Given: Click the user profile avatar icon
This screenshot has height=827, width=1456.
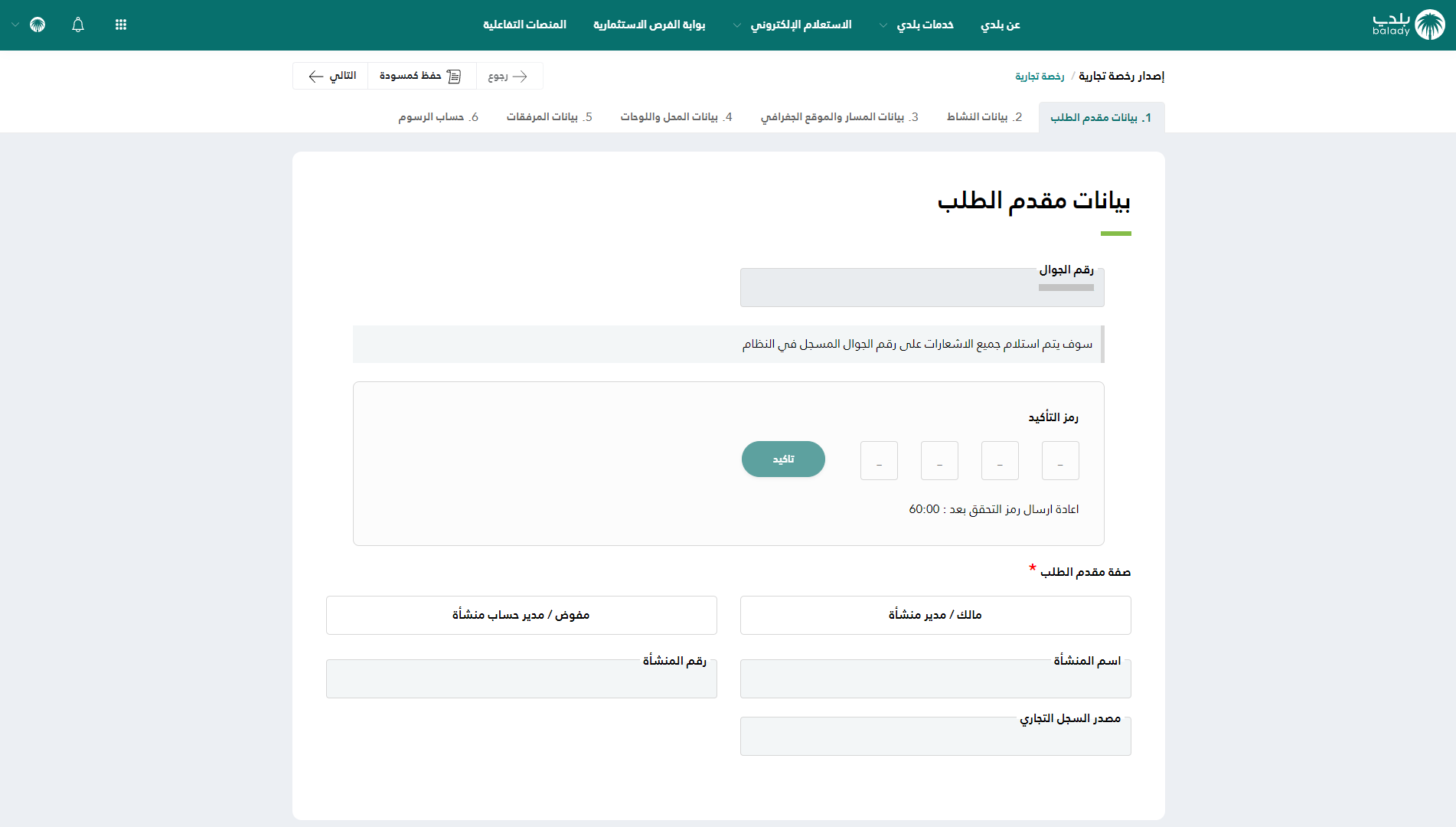Looking at the screenshot, I should point(38,25).
